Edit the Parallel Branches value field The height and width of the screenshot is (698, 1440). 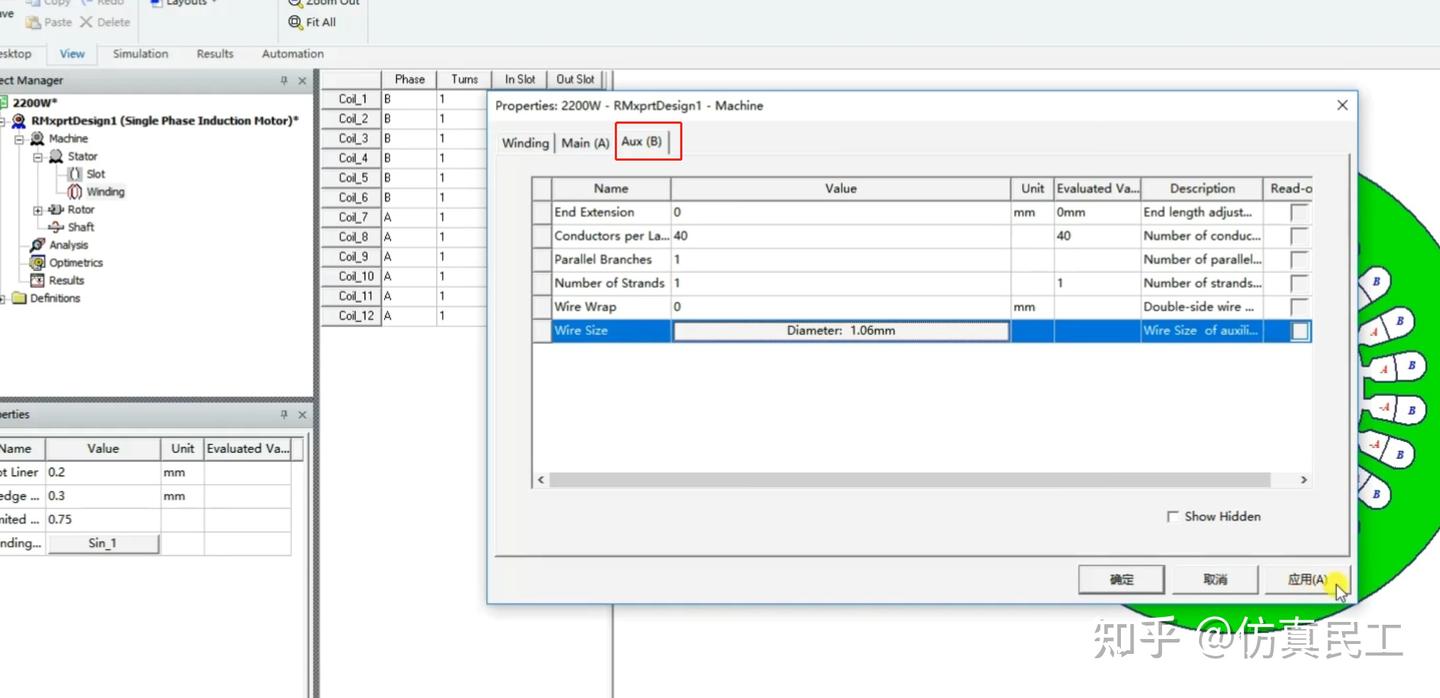pyautogui.click(x=841, y=259)
